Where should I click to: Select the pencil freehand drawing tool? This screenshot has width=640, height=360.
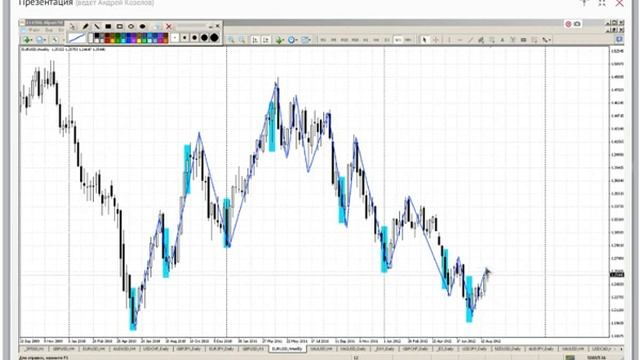[x=85, y=26]
